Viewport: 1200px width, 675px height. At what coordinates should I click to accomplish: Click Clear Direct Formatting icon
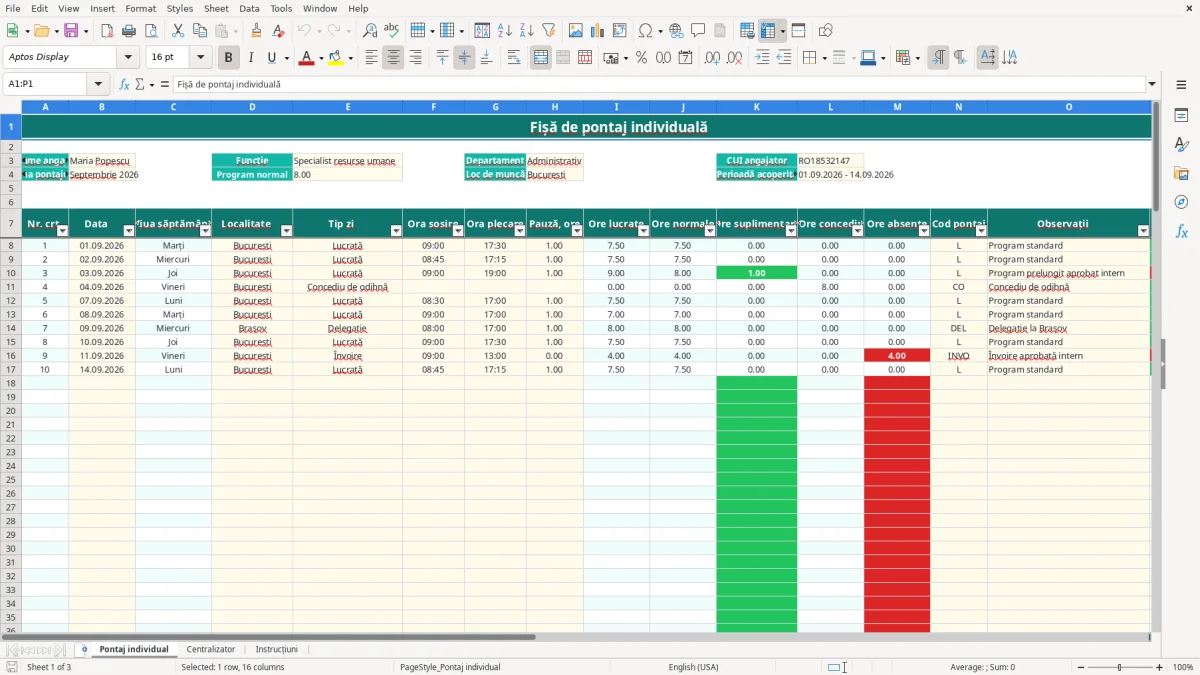click(x=278, y=31)
